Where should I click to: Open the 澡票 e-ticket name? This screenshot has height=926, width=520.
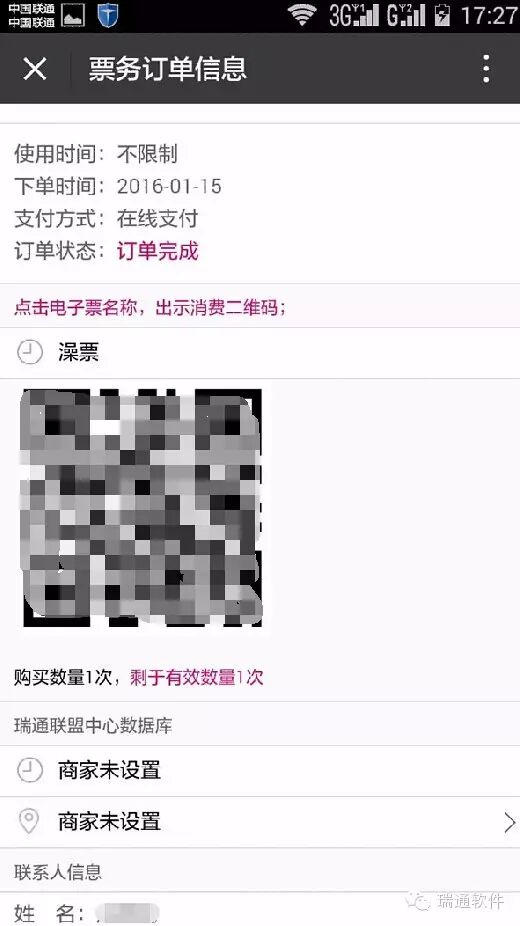(78, 353)
